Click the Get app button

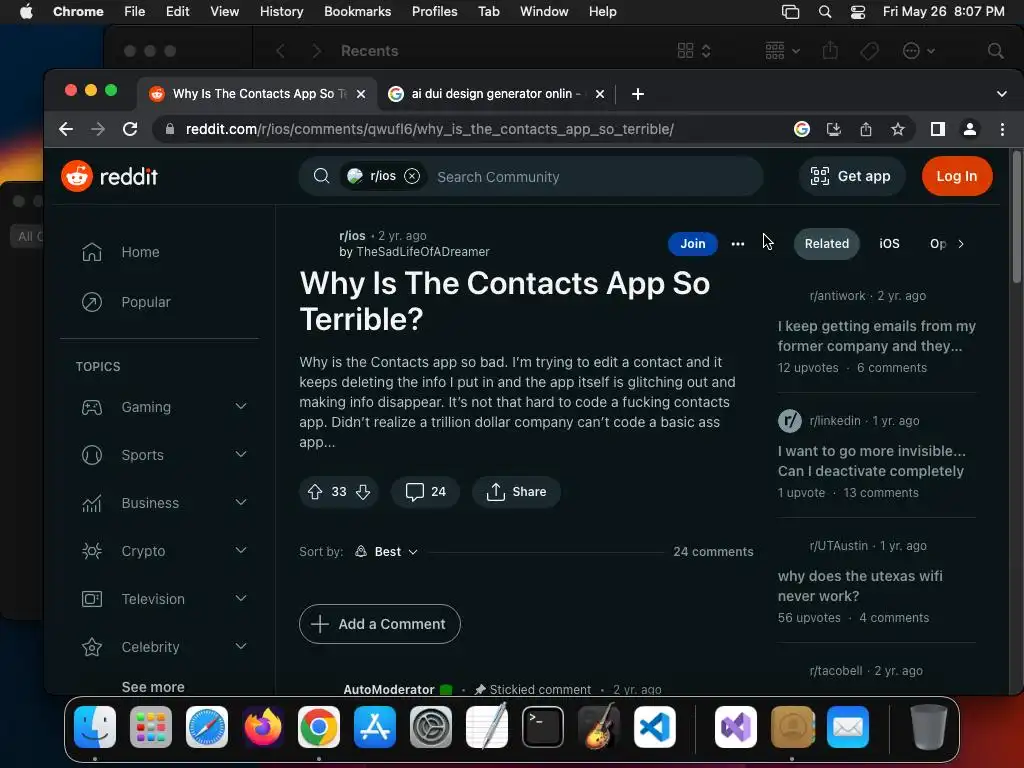coord(851,176)
